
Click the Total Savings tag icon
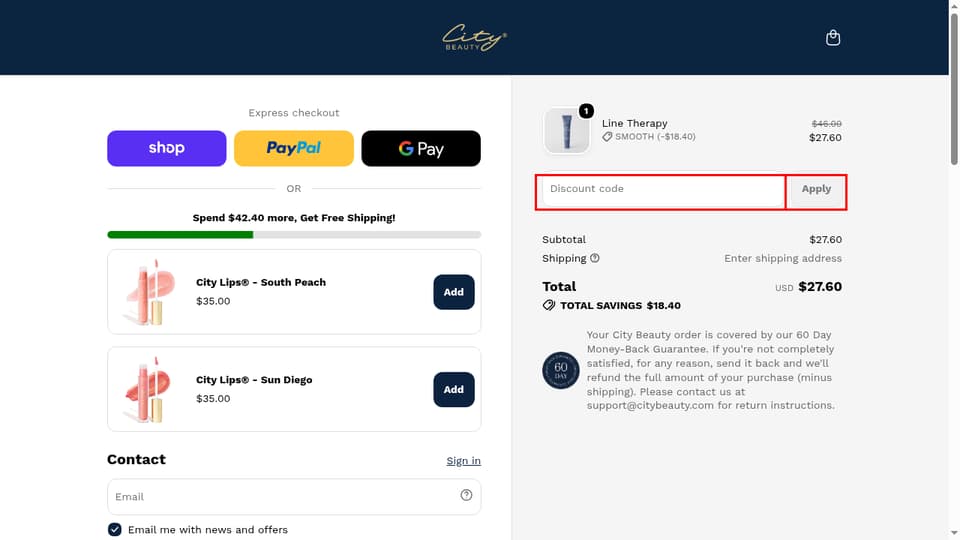coord(549,306)
